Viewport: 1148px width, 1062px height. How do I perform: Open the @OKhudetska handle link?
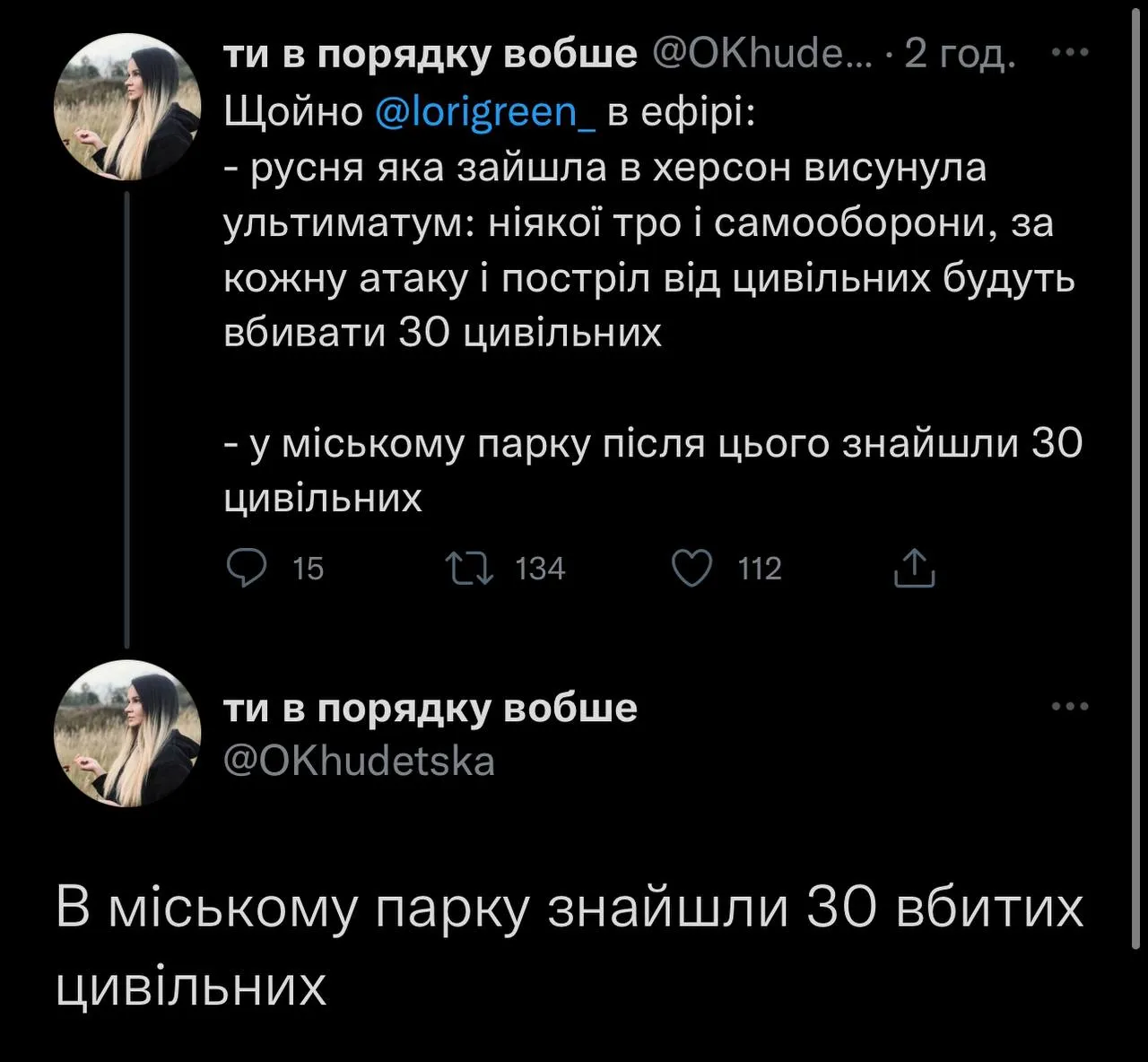point(357,760)
